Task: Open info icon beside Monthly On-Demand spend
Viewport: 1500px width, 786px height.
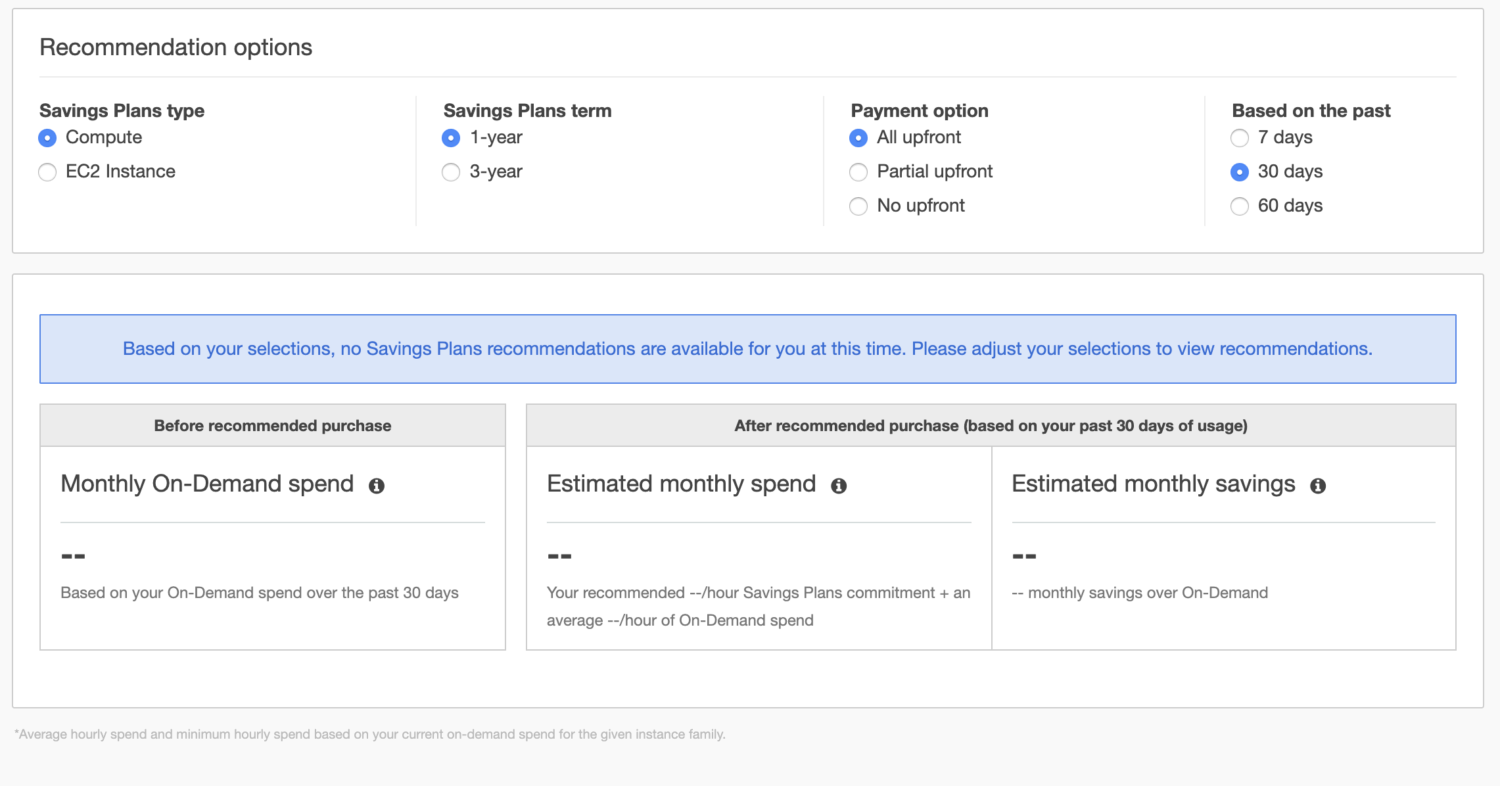Action: (377, 486)
